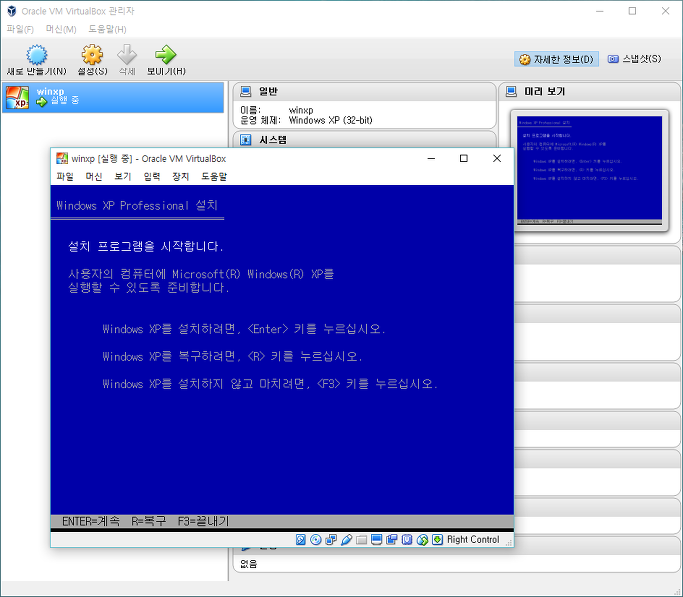
Task: Click the USB device status icon
Action: tap(346, 540)
